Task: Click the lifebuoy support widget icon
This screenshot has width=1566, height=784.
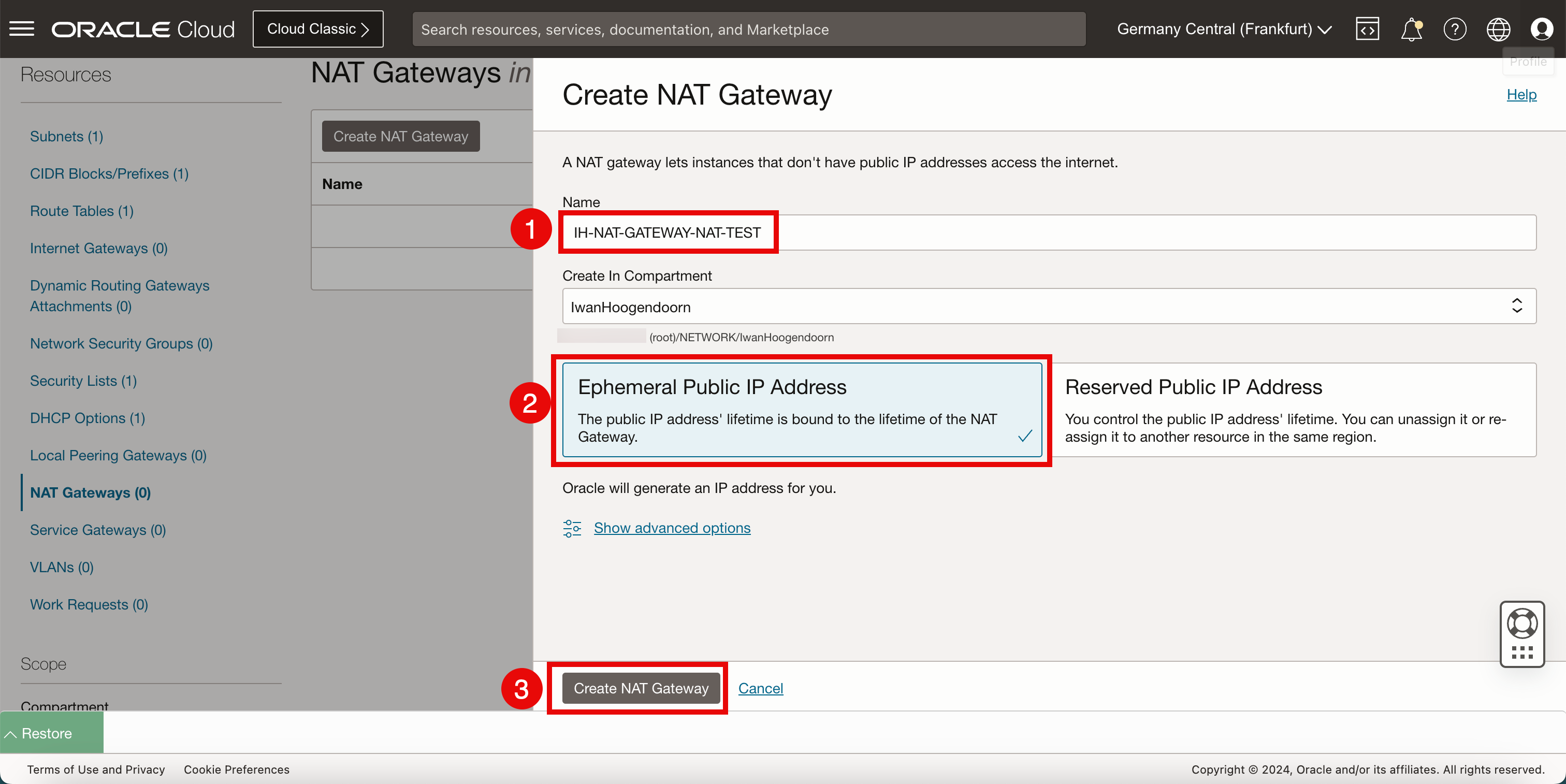Action: click(x=1522, y=624)
